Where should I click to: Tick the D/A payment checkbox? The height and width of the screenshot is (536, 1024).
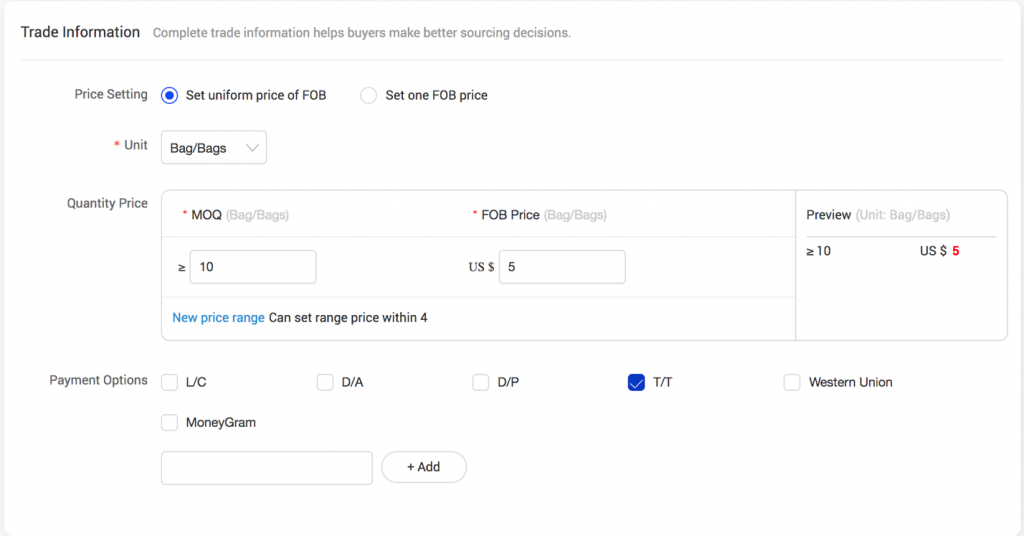(x=325, y=383)
